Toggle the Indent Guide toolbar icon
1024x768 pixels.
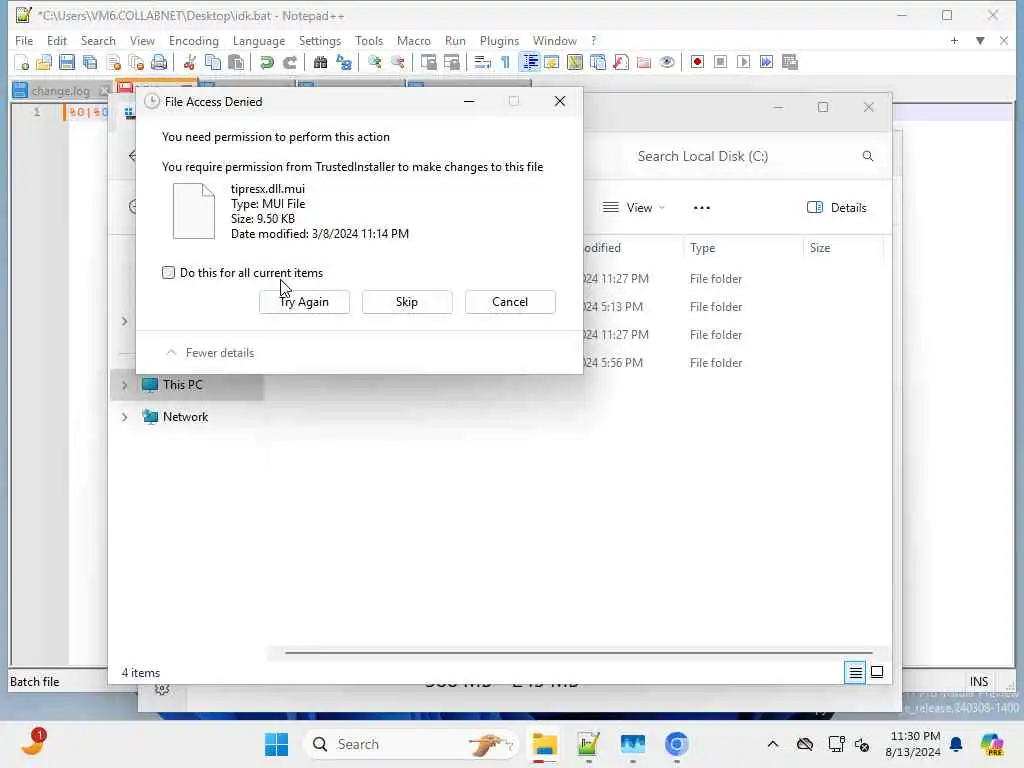coord(529,63)
